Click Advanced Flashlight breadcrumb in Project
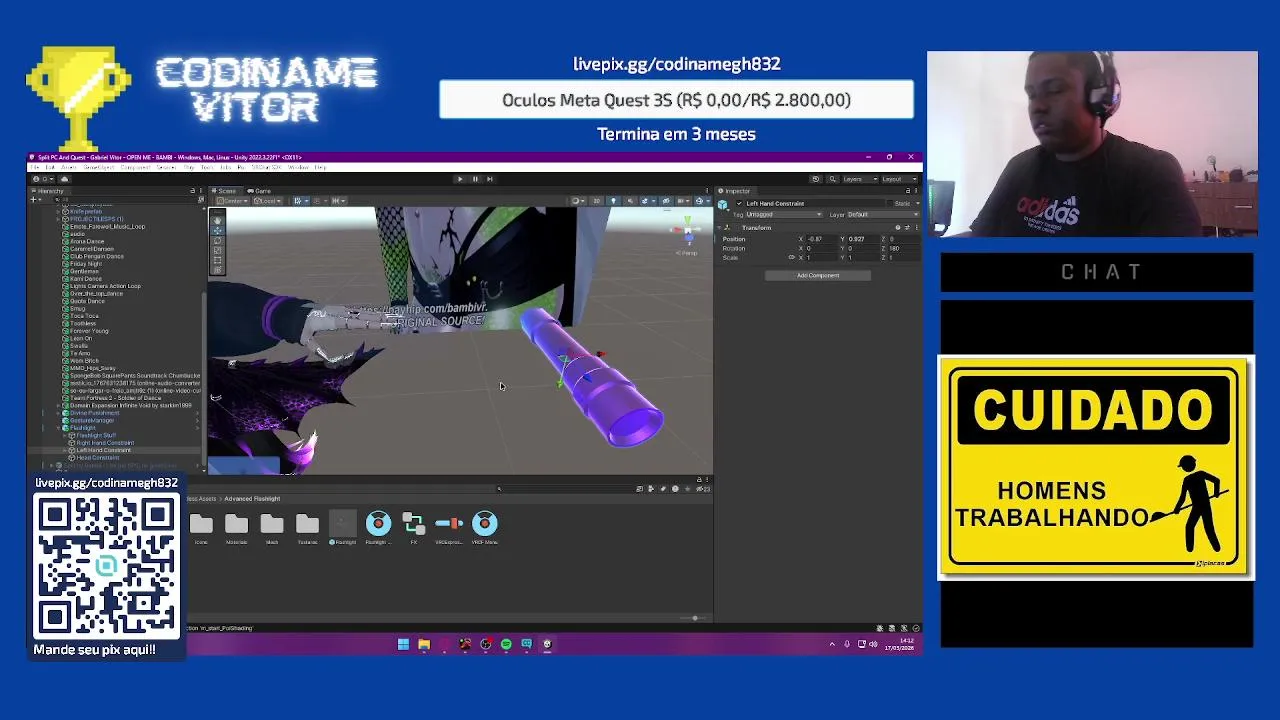 click(252, 498)
